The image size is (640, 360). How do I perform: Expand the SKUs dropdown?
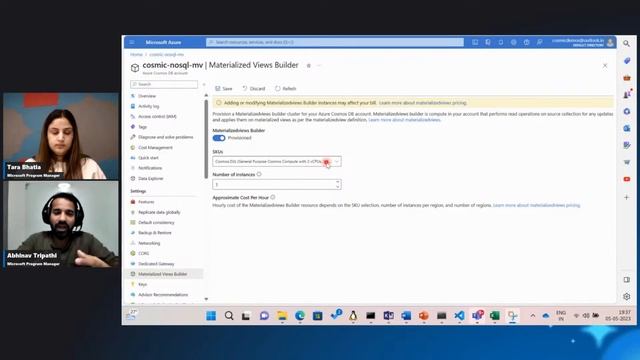(x=277, y=162)
